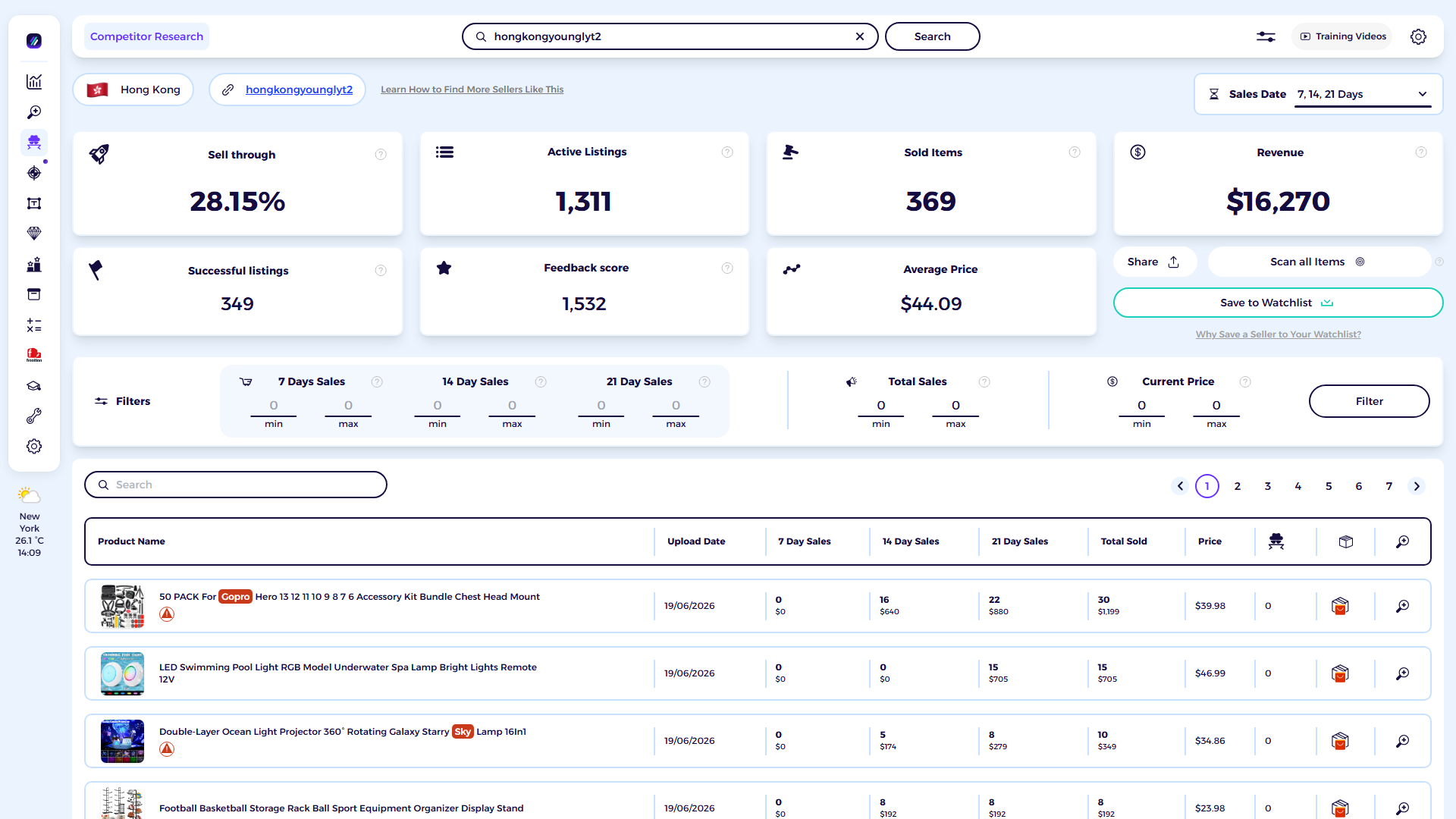Clear the hongkongyounglyt2 search query

pyautogui.click(x=860, y=36)
